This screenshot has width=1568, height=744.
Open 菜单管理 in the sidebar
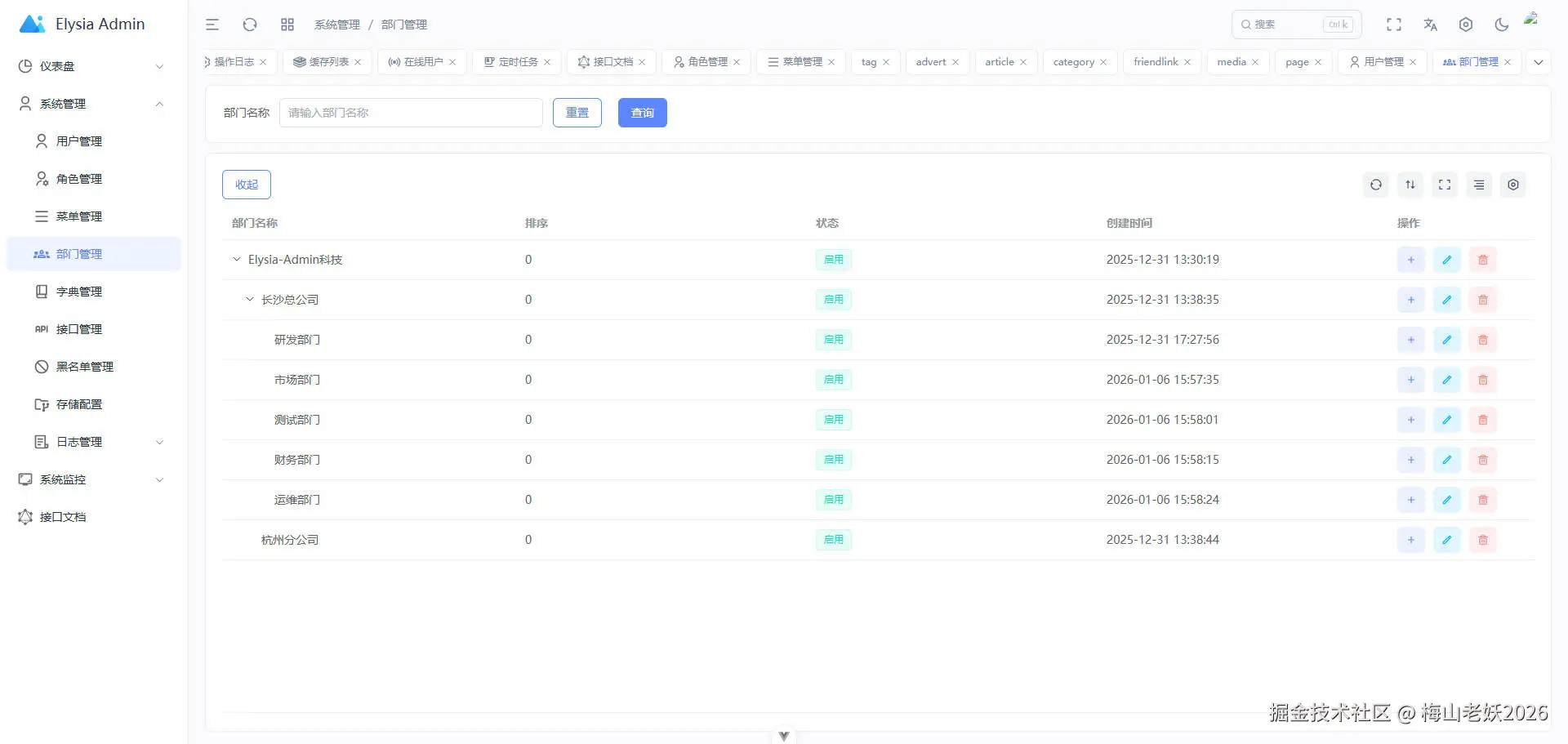pos(93,216)
